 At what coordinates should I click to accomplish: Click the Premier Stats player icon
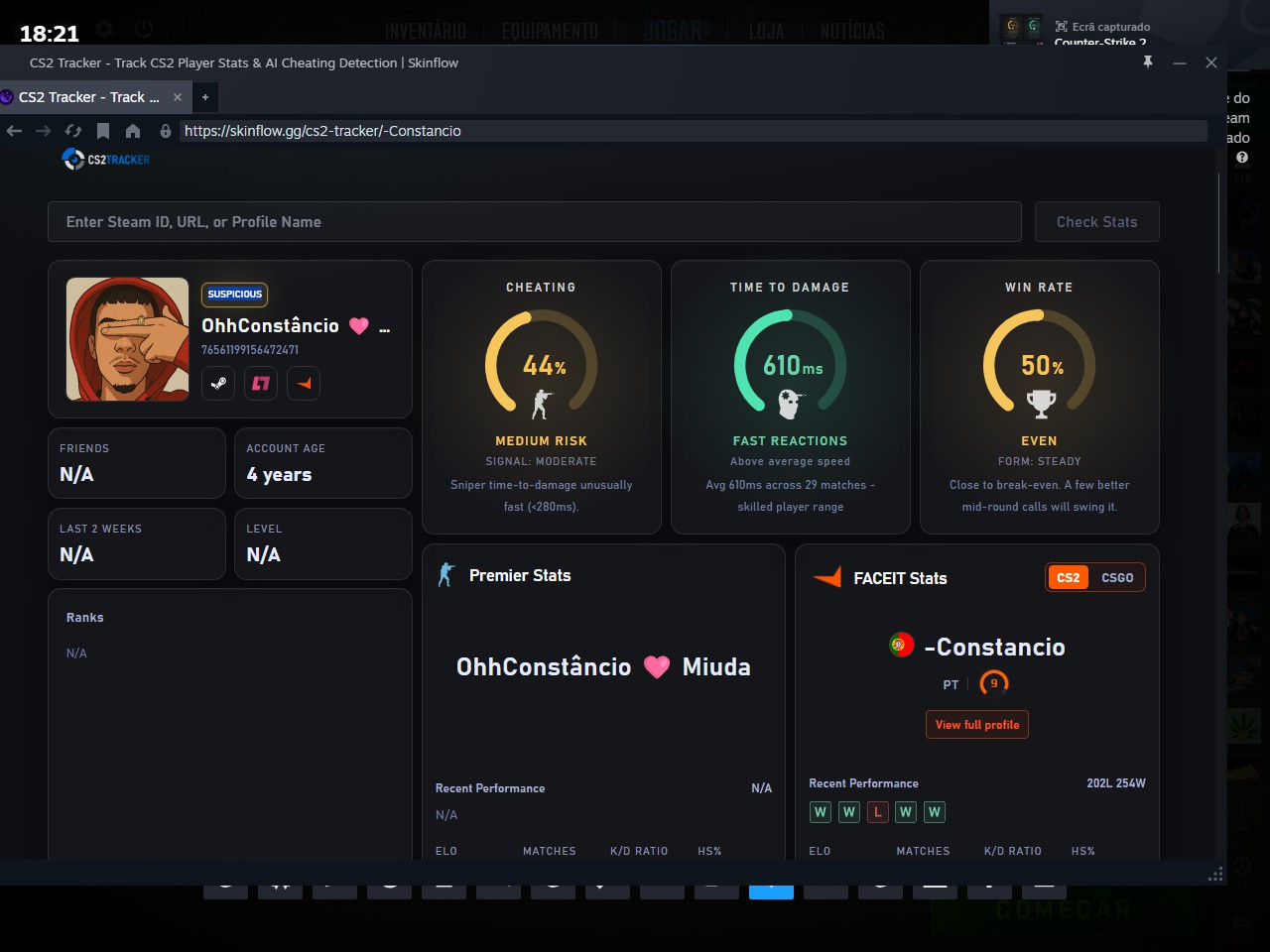[x=446, y=575]
